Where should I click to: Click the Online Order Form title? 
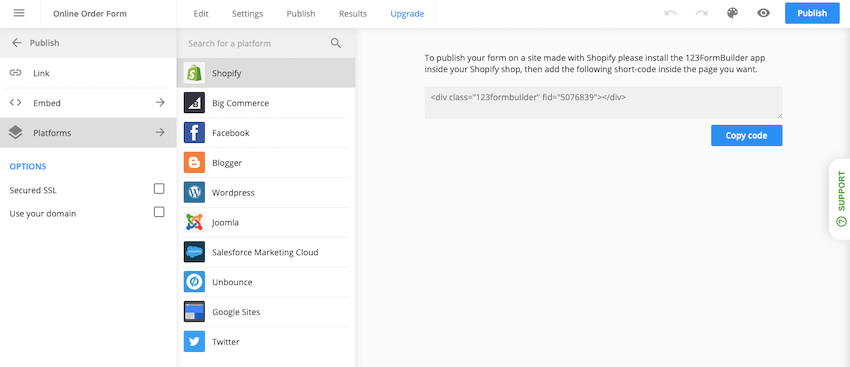(x=90, y=14)
